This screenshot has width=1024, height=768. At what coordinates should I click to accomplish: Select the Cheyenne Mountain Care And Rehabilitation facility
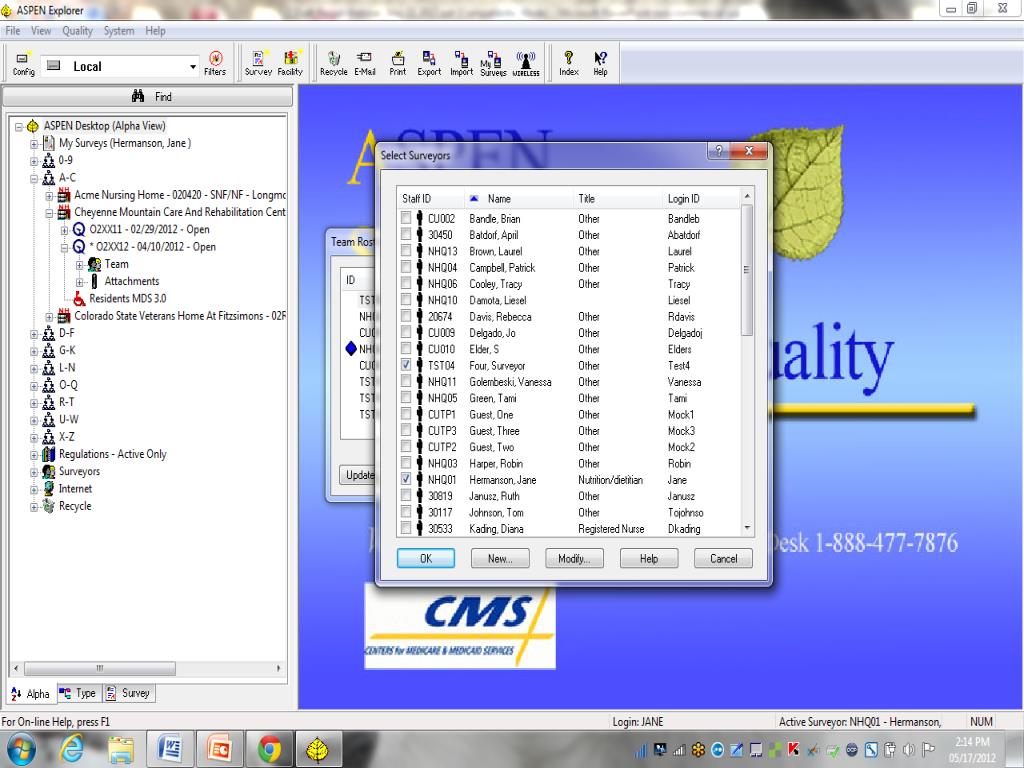point(180,212)
